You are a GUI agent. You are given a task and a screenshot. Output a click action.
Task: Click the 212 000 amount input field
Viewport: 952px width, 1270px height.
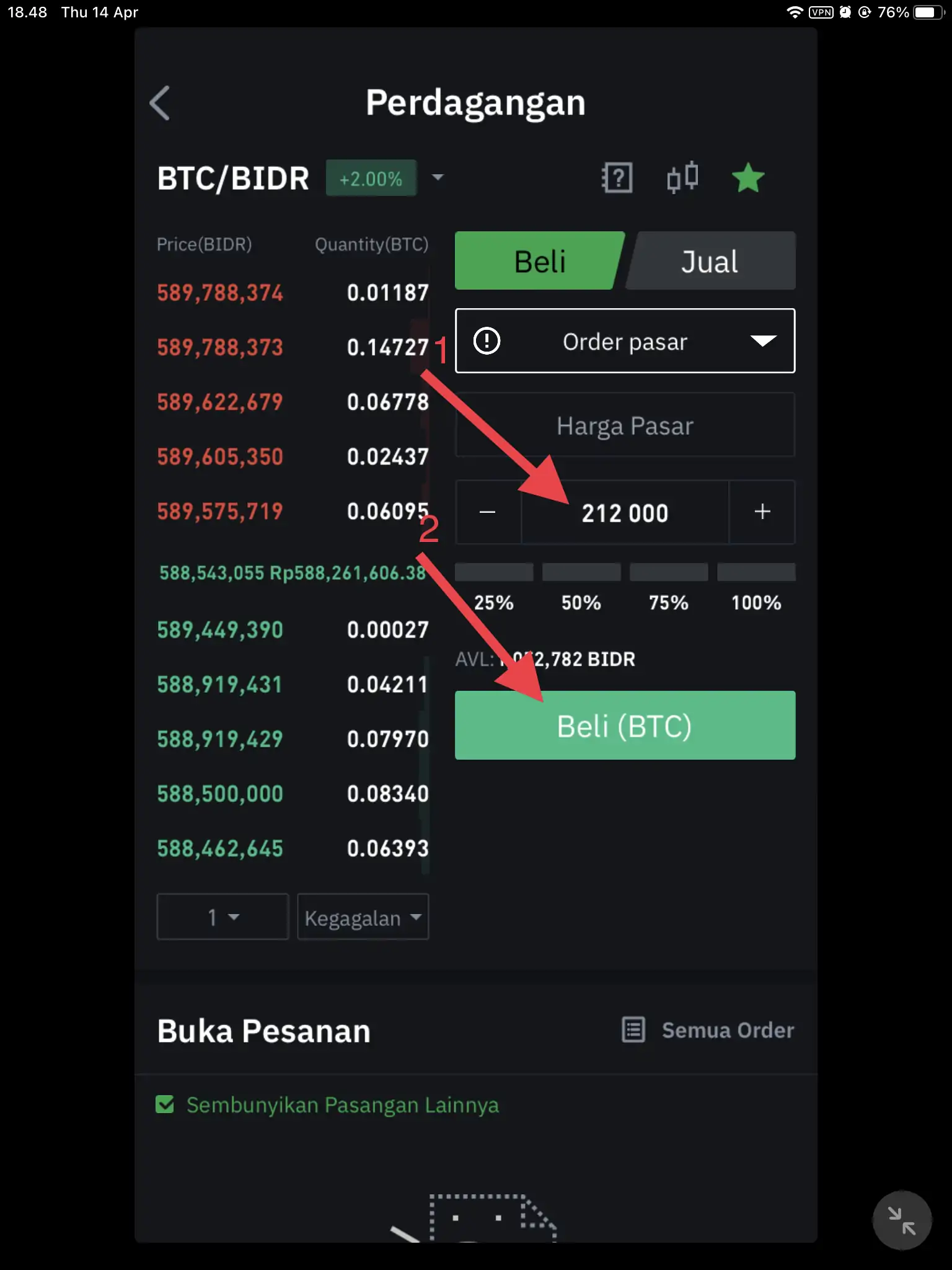(x=625, y=512)
